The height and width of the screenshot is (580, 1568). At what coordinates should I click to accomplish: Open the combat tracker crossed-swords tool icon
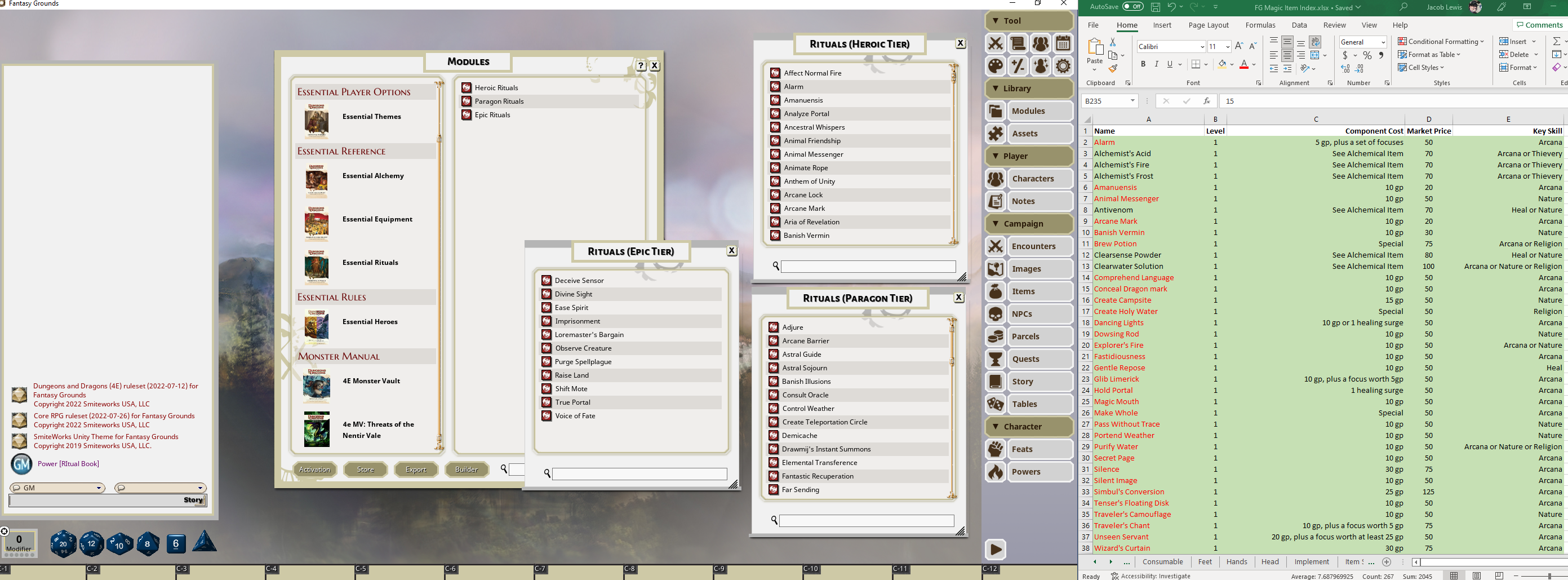[x=995, y=44]
